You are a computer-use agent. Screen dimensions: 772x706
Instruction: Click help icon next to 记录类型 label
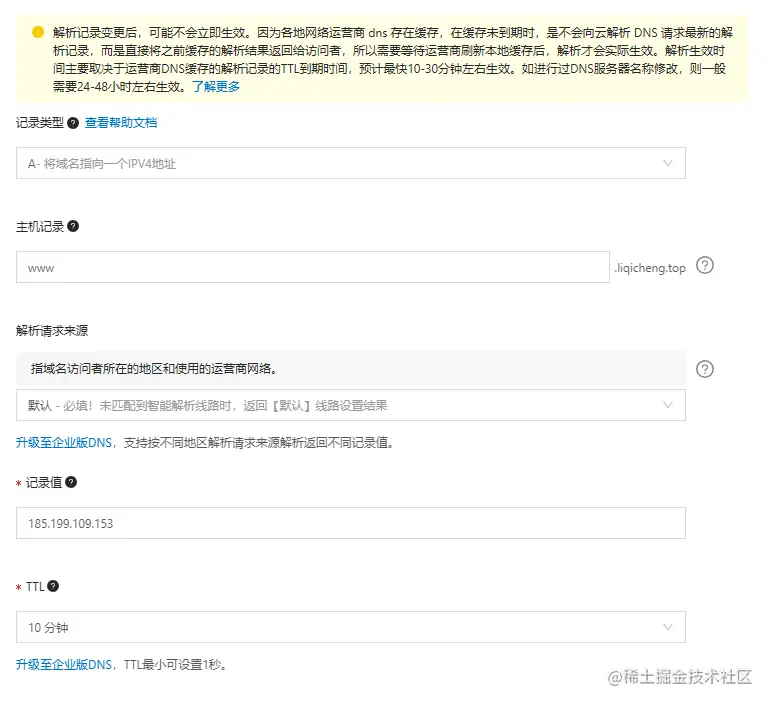coord(73,123)
